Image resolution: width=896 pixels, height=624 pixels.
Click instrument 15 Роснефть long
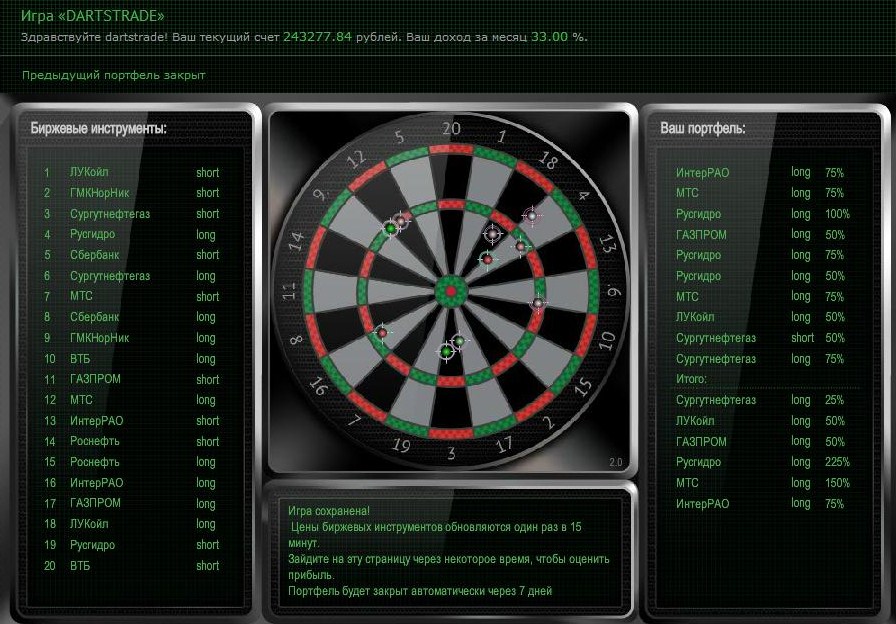[131, 462]
